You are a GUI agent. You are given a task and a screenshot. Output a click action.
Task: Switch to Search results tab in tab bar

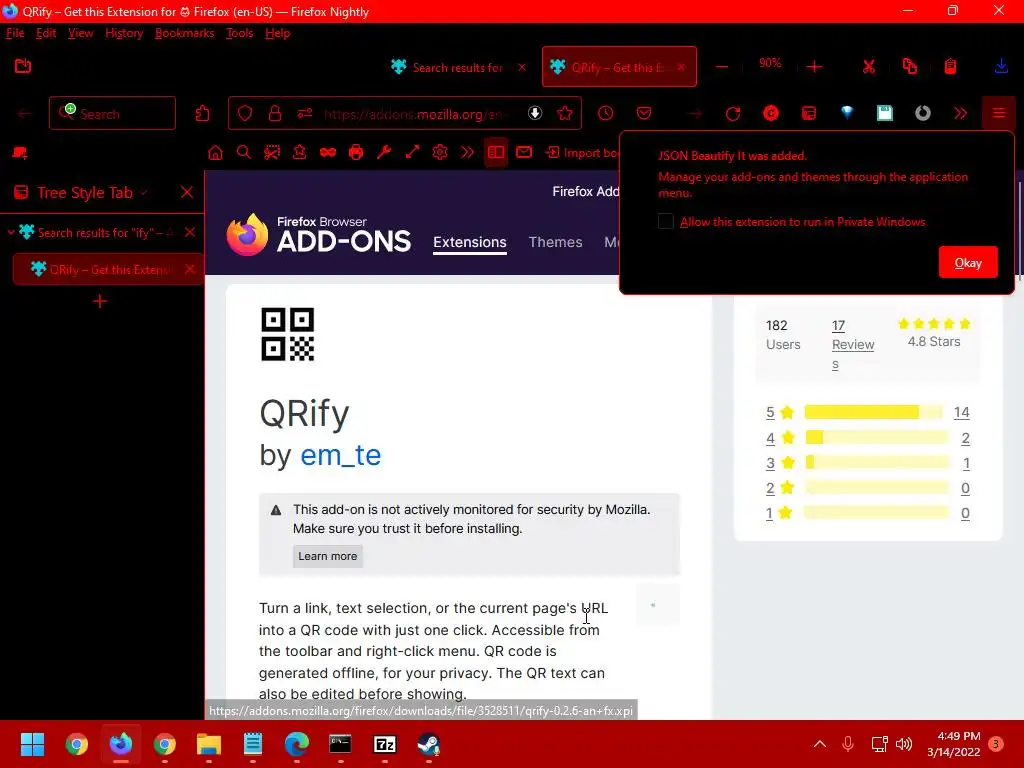point(457,67)
